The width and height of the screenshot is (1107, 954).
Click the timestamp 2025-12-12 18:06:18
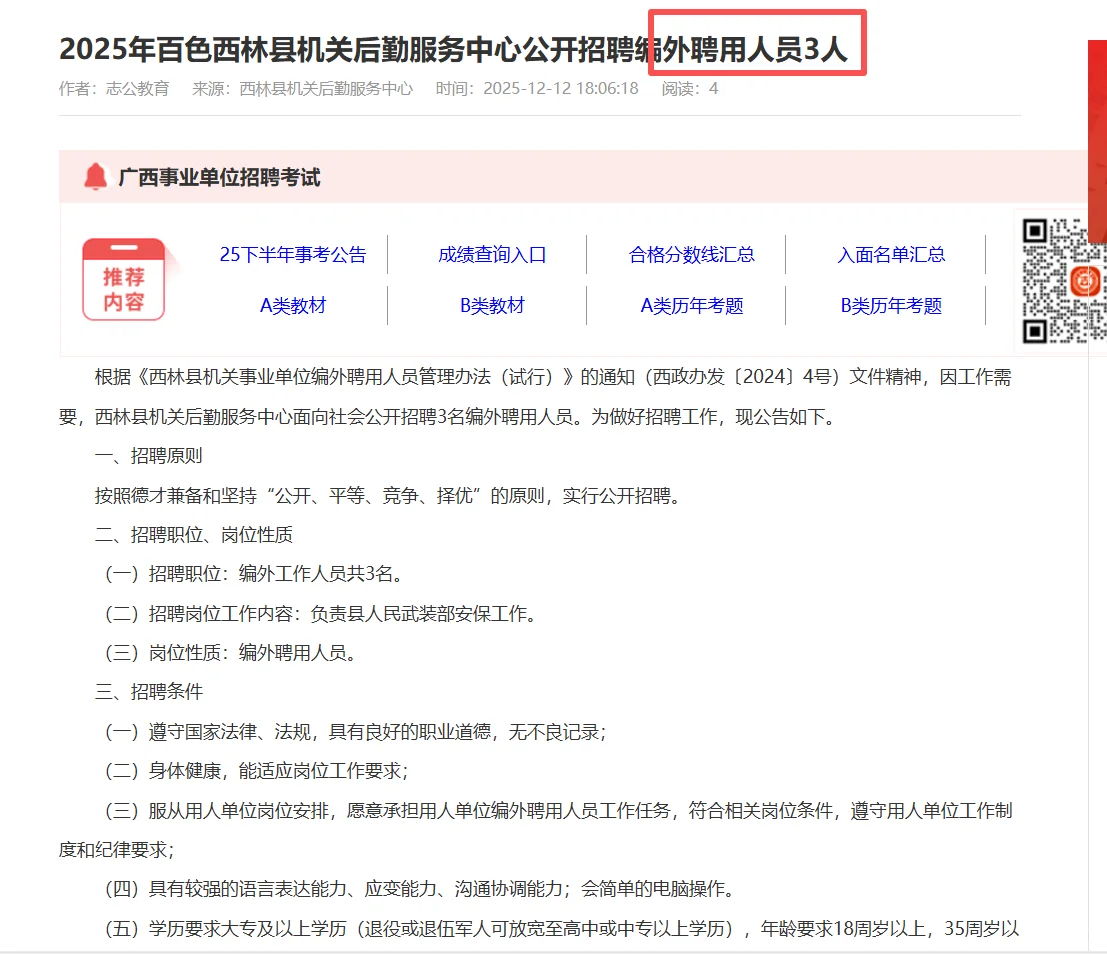coord(561,89)
